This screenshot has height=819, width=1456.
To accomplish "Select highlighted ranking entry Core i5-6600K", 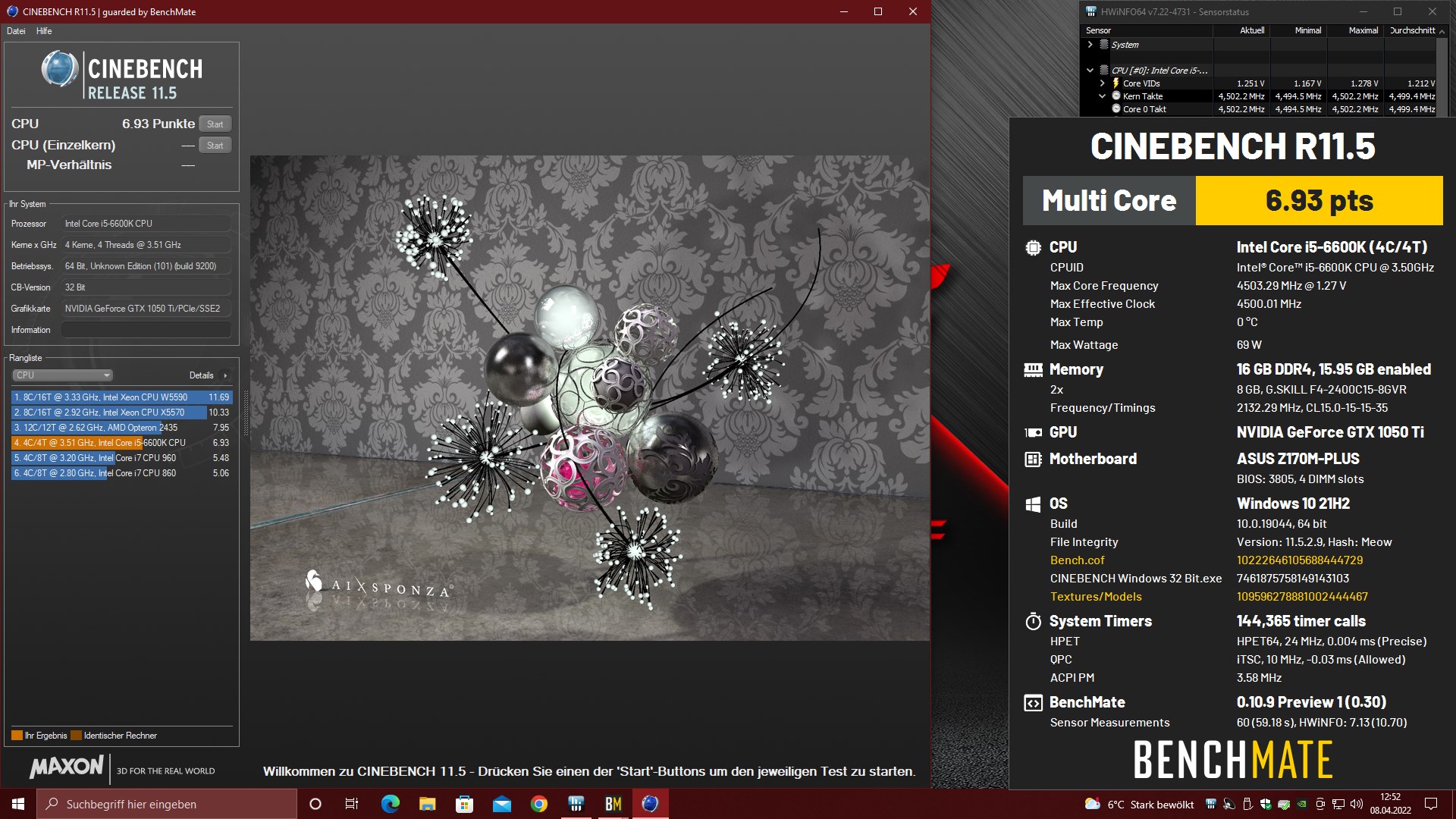I will coord(121,443).
